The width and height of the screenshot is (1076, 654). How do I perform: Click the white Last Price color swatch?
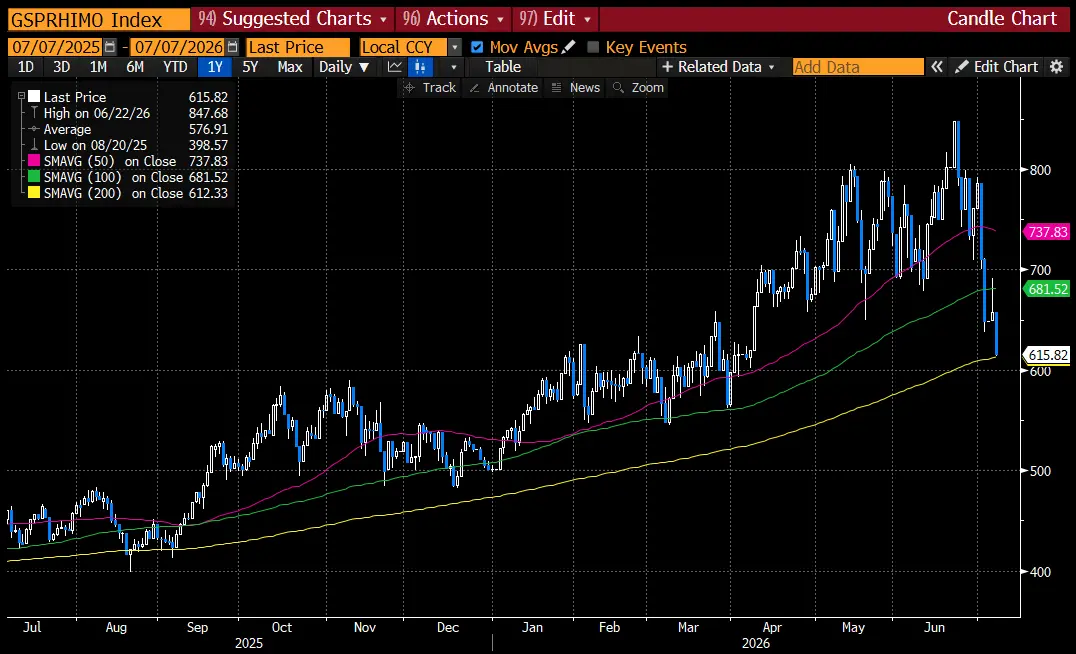point(34,97)
